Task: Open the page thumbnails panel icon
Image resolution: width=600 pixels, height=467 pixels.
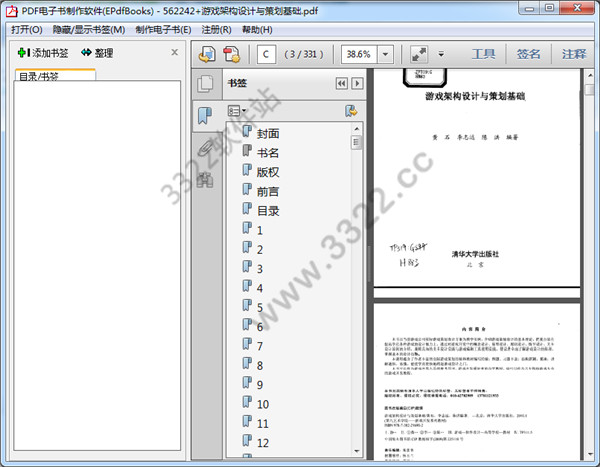Action: click(205, 84)
